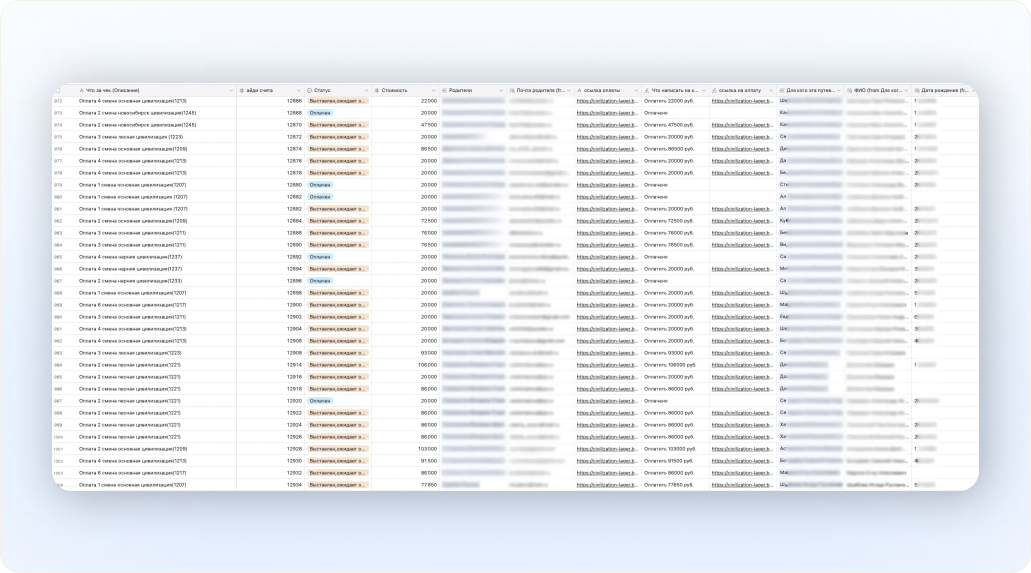
Task: Click row number 976
Action: (59, 149)
